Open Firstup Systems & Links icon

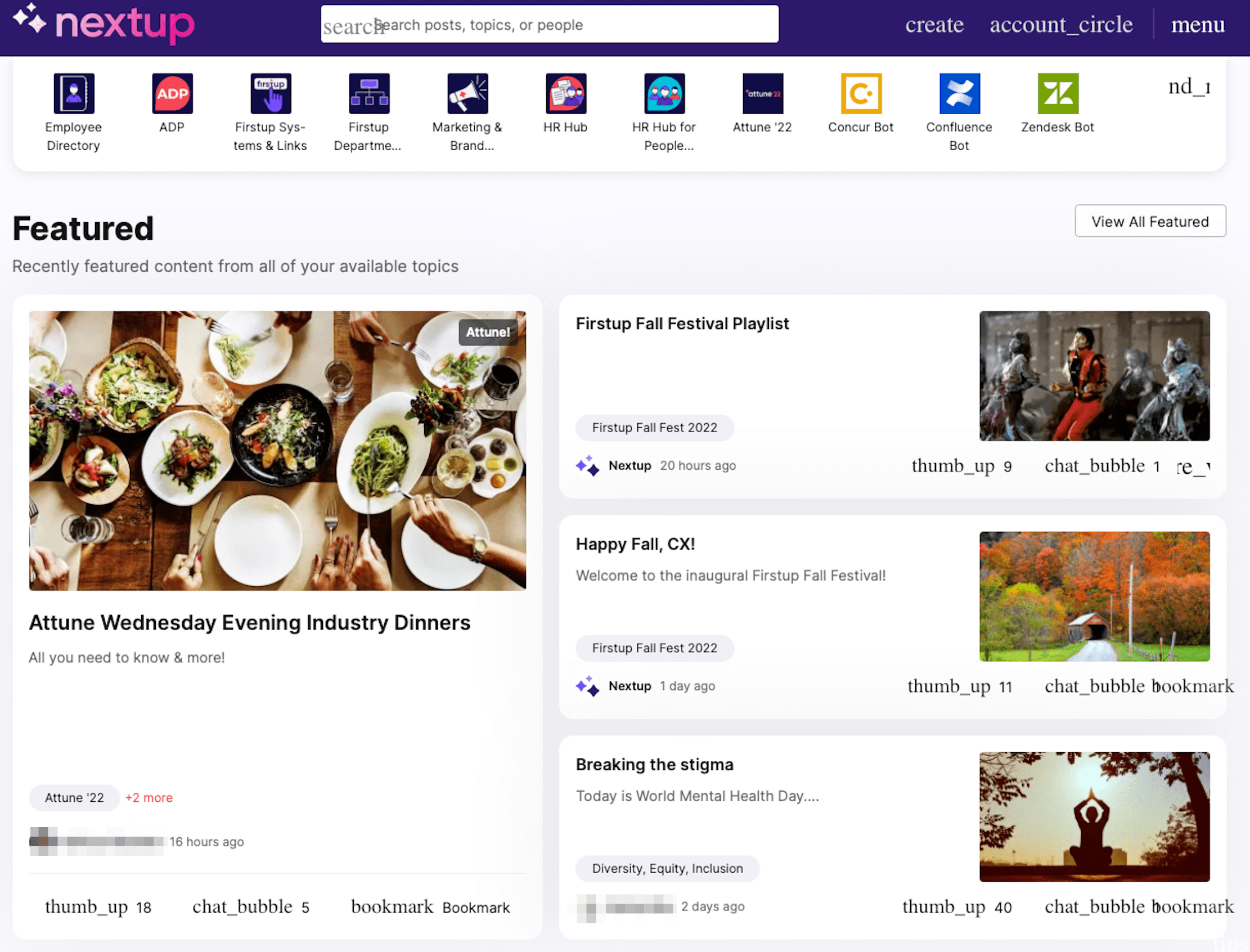click(271, 93)
